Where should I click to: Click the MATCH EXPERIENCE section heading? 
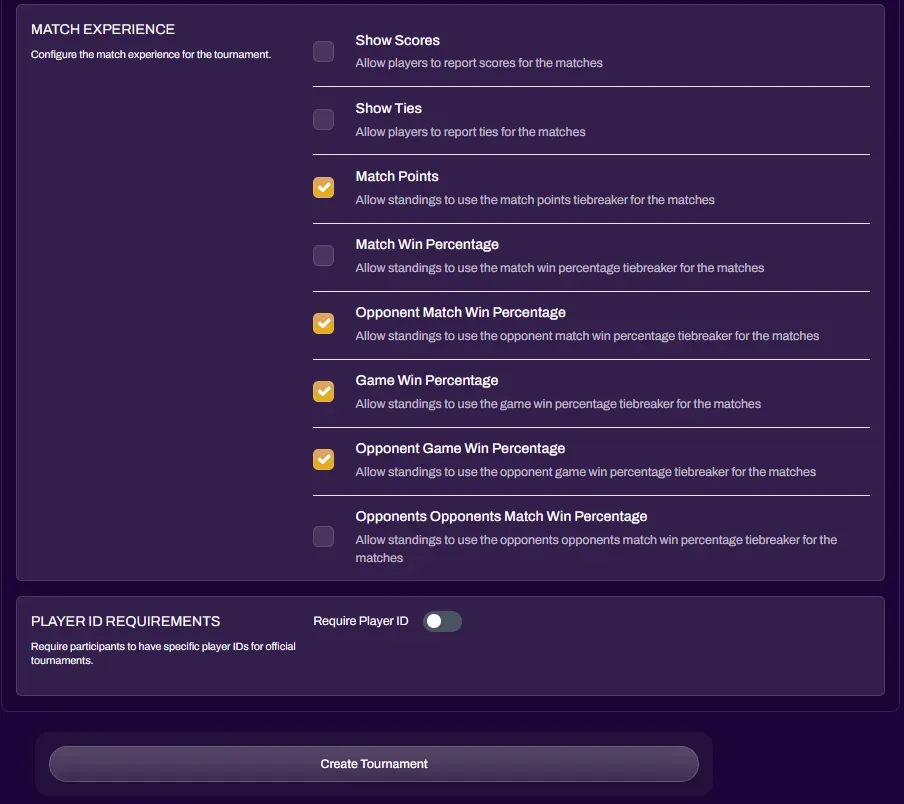coord(103,30)
